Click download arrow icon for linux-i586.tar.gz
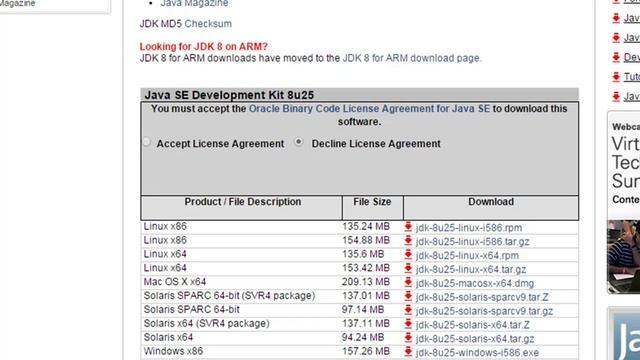640x360 pixels. coord(408,241)
